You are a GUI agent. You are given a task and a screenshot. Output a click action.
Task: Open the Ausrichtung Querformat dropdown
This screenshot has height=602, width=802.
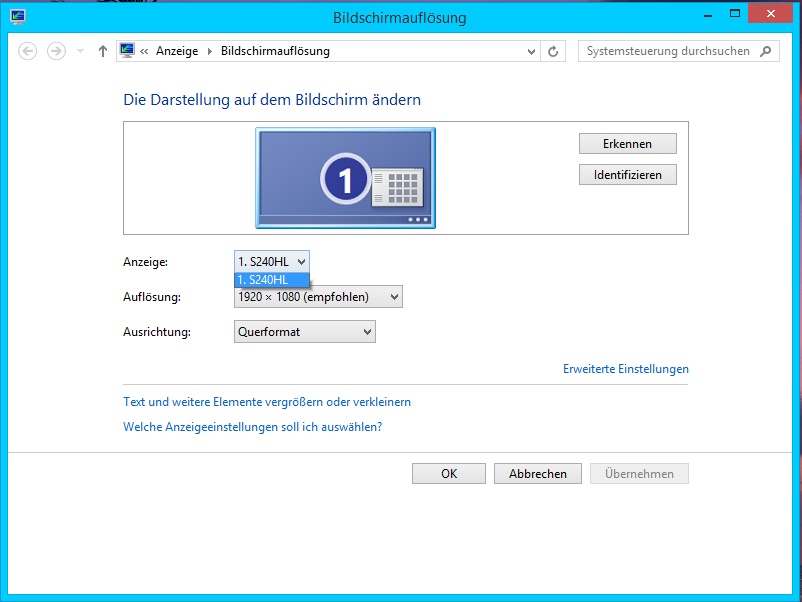coord(305,332)
